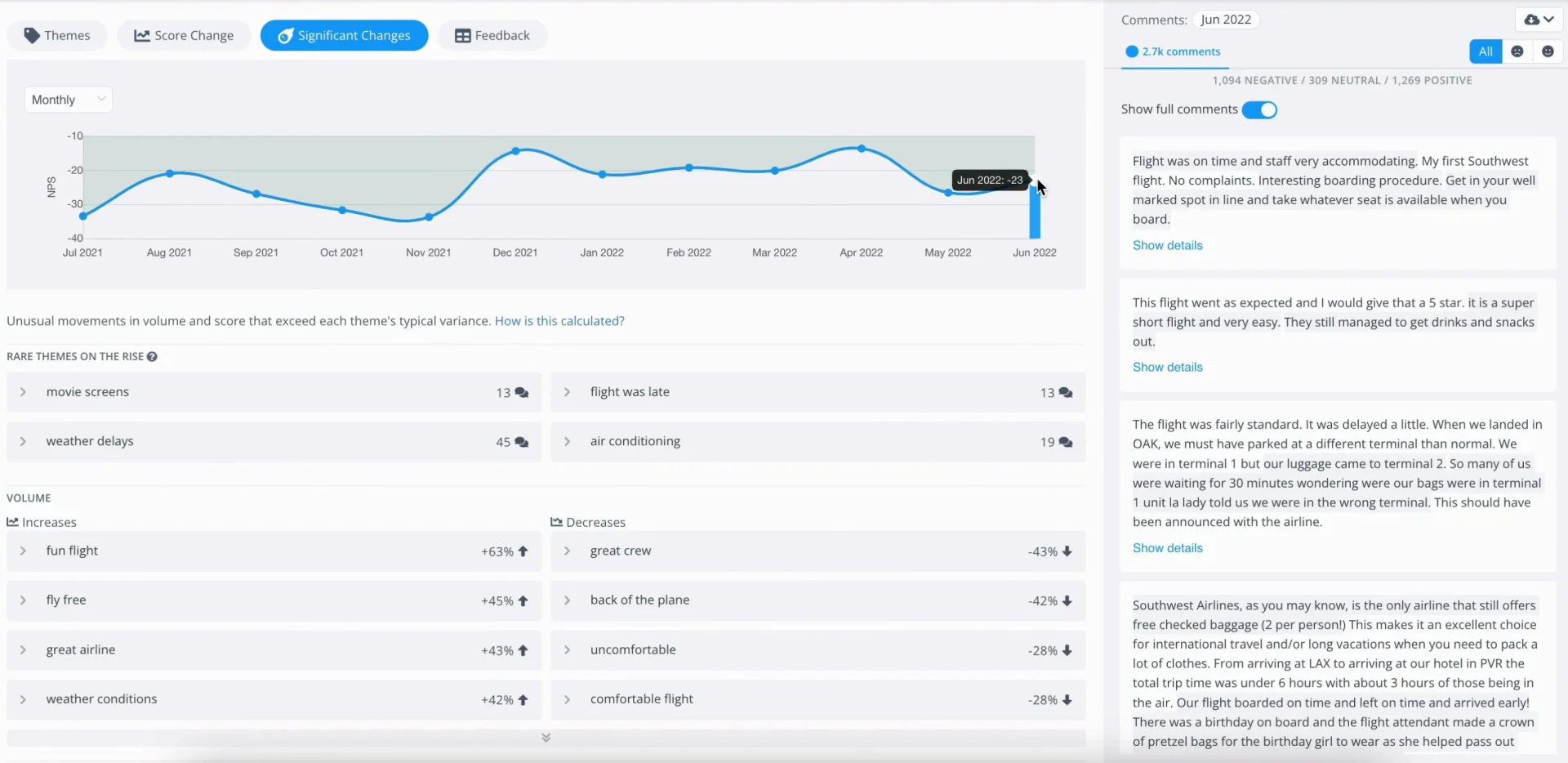This screenshot has width=1568, height=763.
Task: Show details for first Southwest flight comment
Action: click(x=1168, y=245)
